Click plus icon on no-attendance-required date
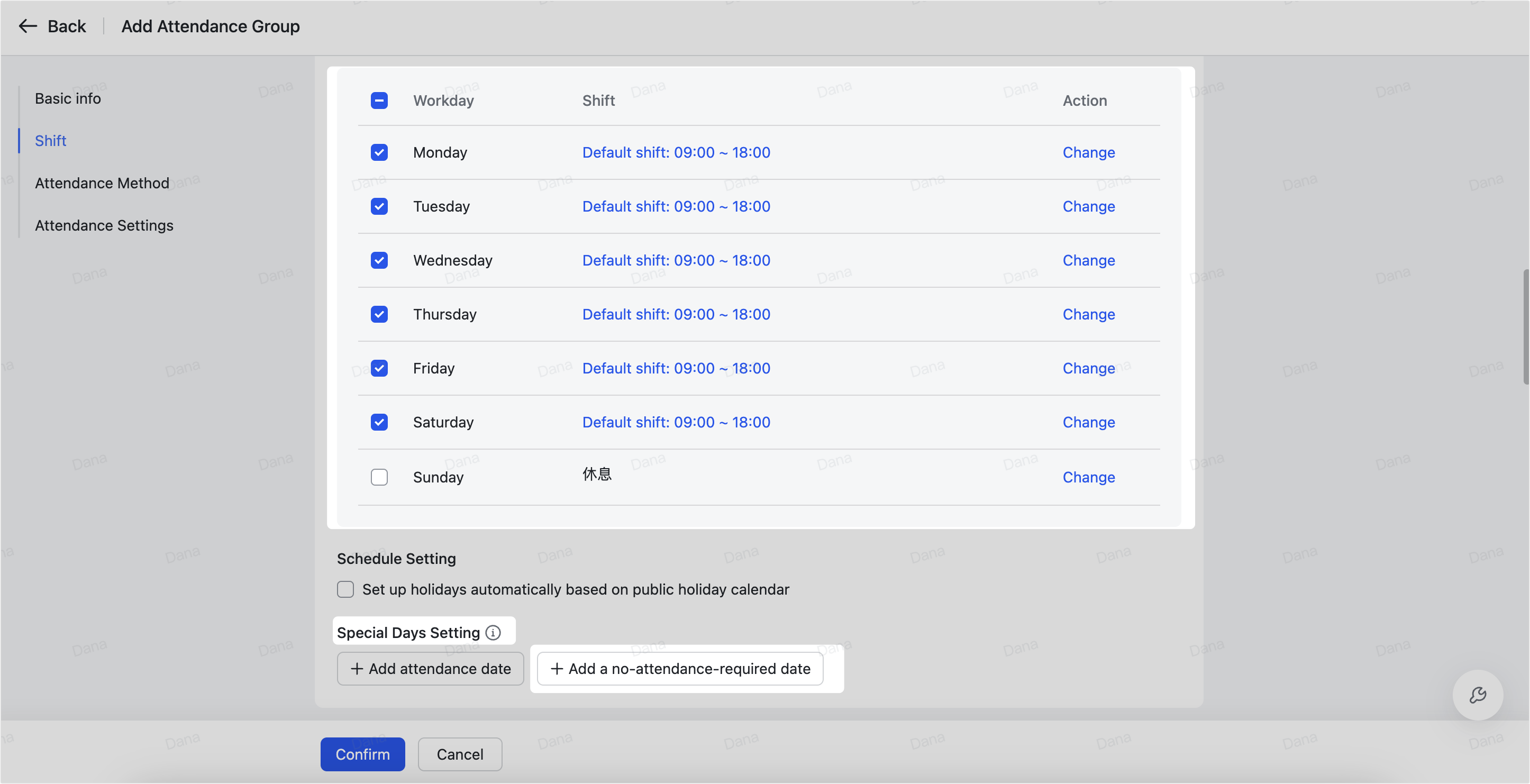The image size is (1530, 784). pos(557,669)
